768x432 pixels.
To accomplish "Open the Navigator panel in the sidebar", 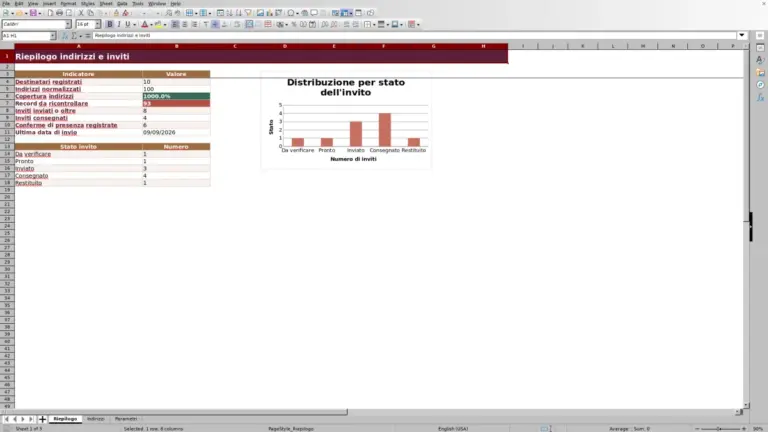I will coord(760,85).
